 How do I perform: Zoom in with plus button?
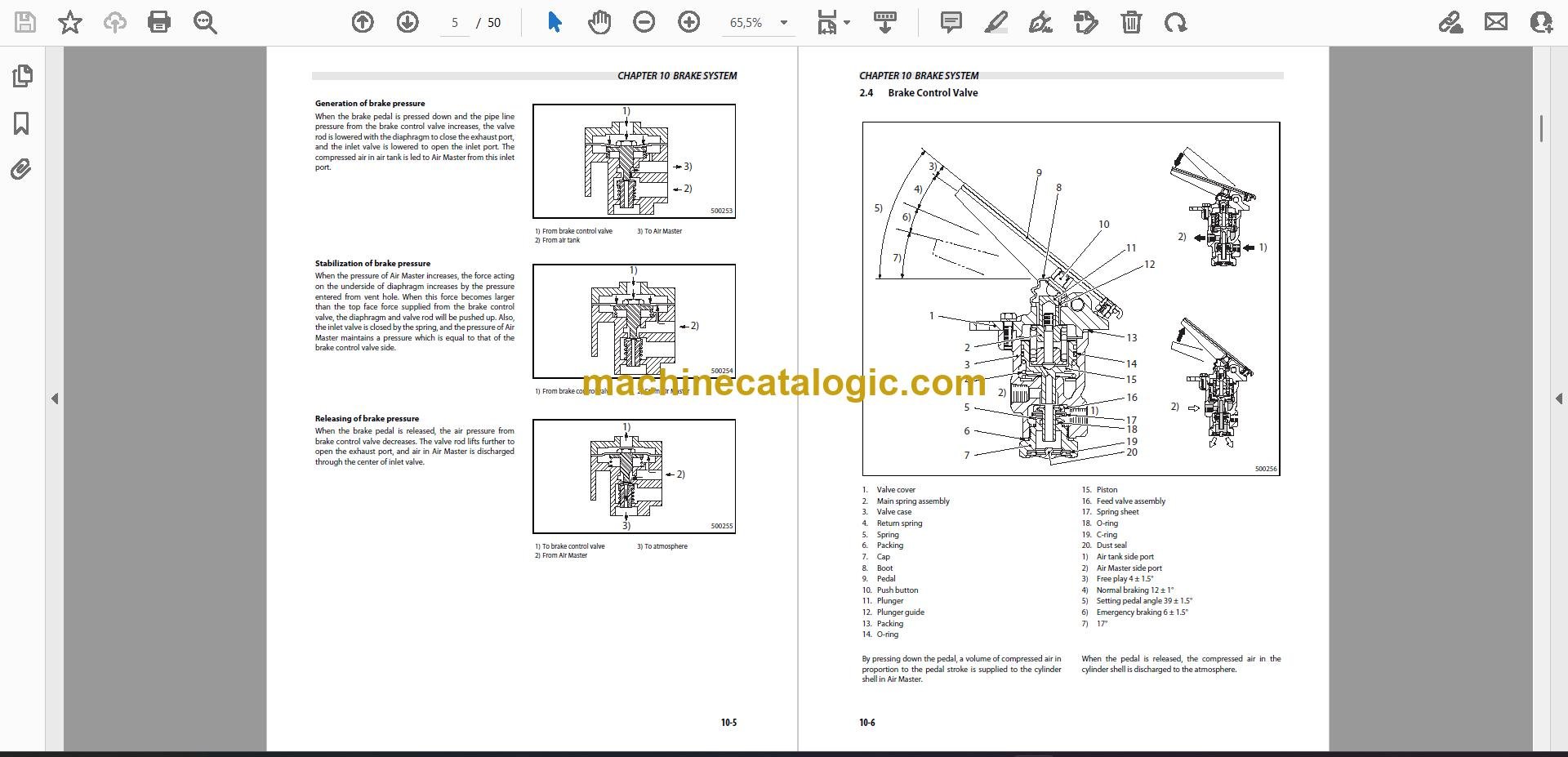click(x=689, y=22)
